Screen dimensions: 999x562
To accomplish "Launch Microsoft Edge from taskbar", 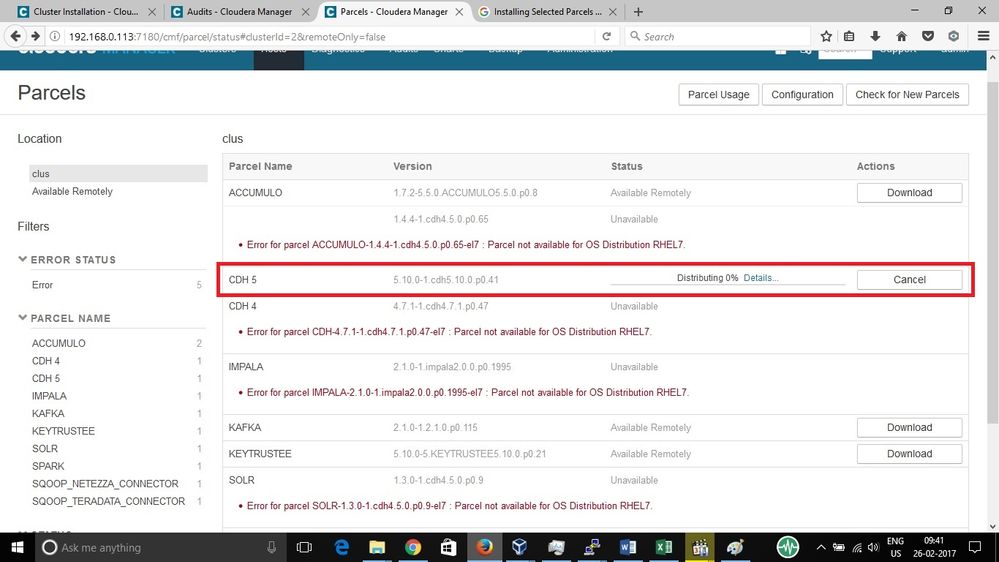I will point(341,547).
